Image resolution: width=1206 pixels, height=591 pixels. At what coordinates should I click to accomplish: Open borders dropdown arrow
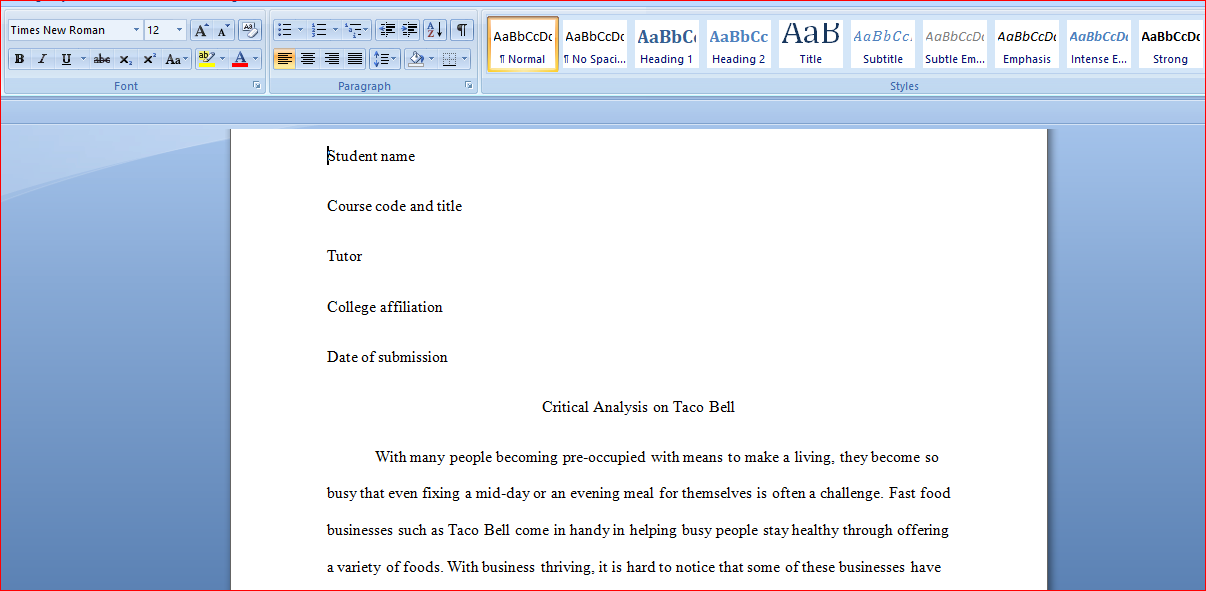[466, 60]
